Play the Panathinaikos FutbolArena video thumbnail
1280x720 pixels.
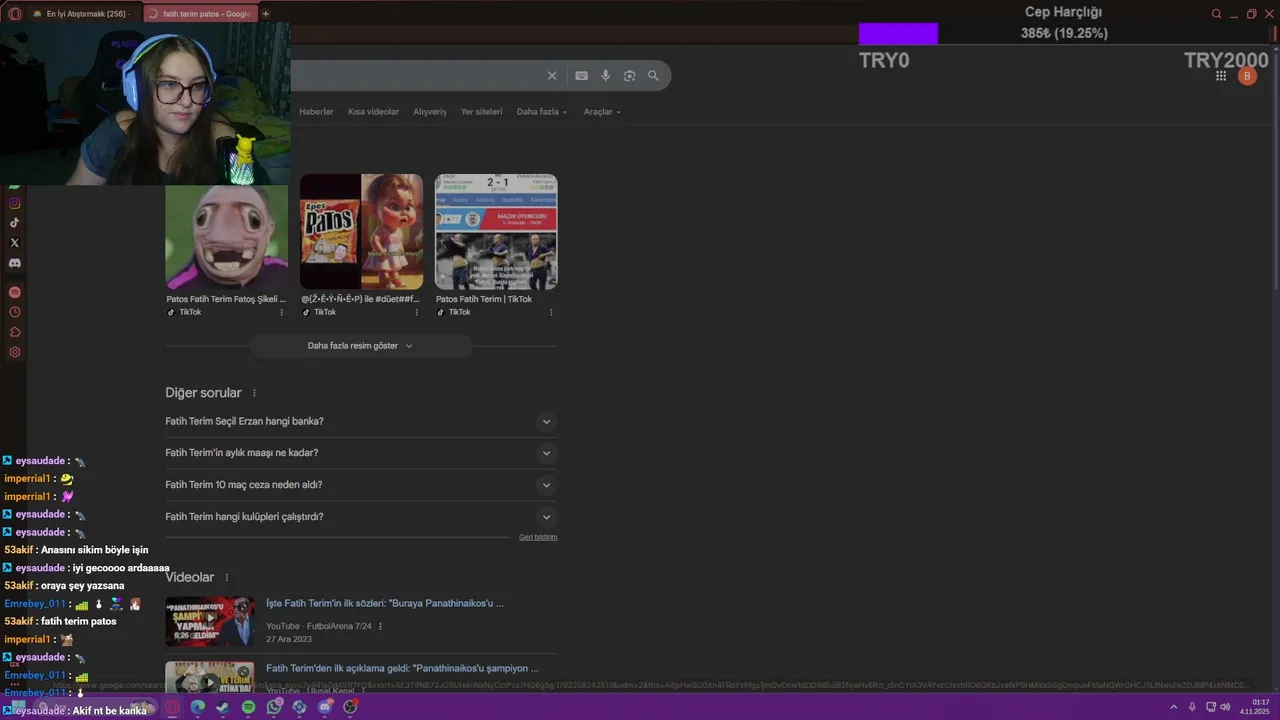pyautogui.click(x=210, y=621)
